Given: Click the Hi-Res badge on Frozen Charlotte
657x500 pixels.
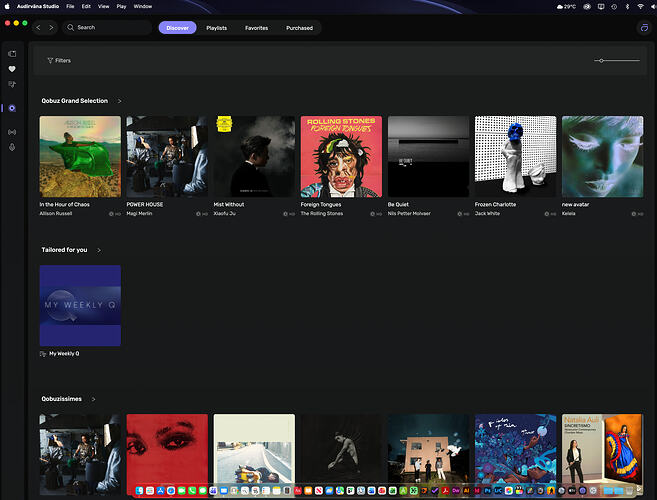Looking at the screenshot, I should [x=550, y=214].
